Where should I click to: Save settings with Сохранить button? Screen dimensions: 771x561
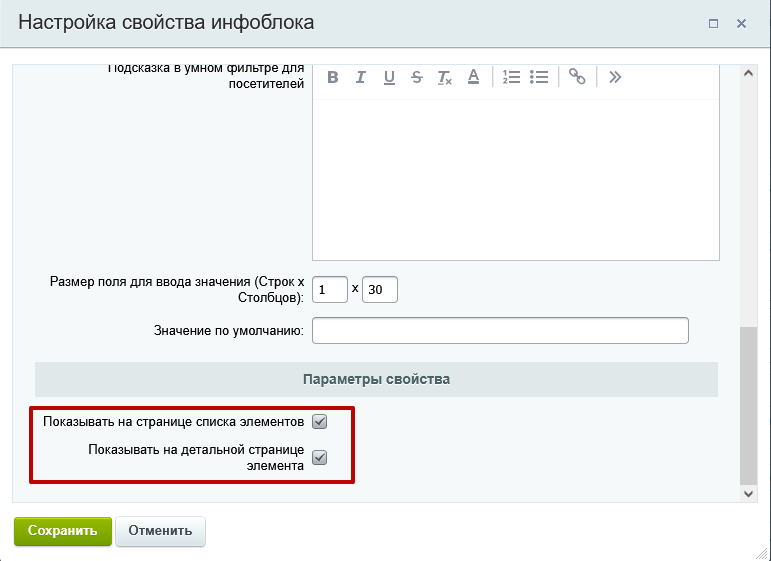pyautogui.click(x=63, y=531)
